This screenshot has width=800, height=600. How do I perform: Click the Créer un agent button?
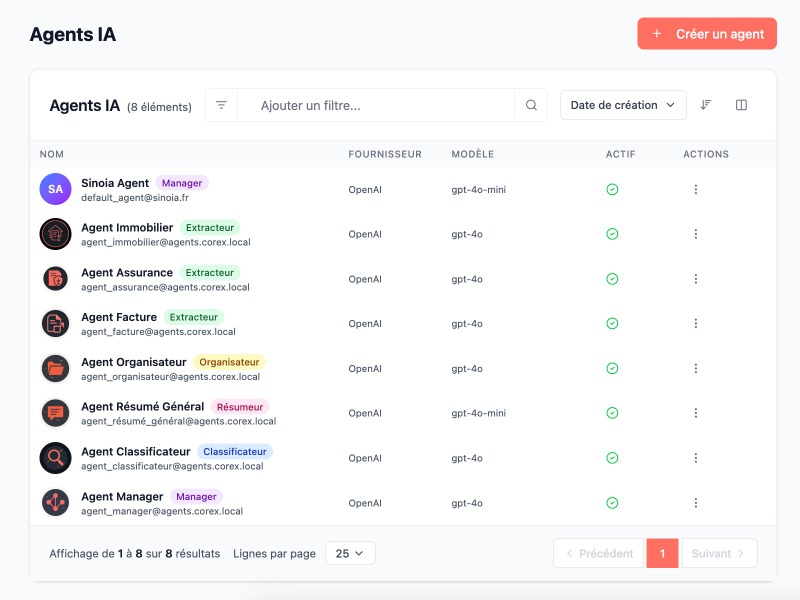point(707,33)
